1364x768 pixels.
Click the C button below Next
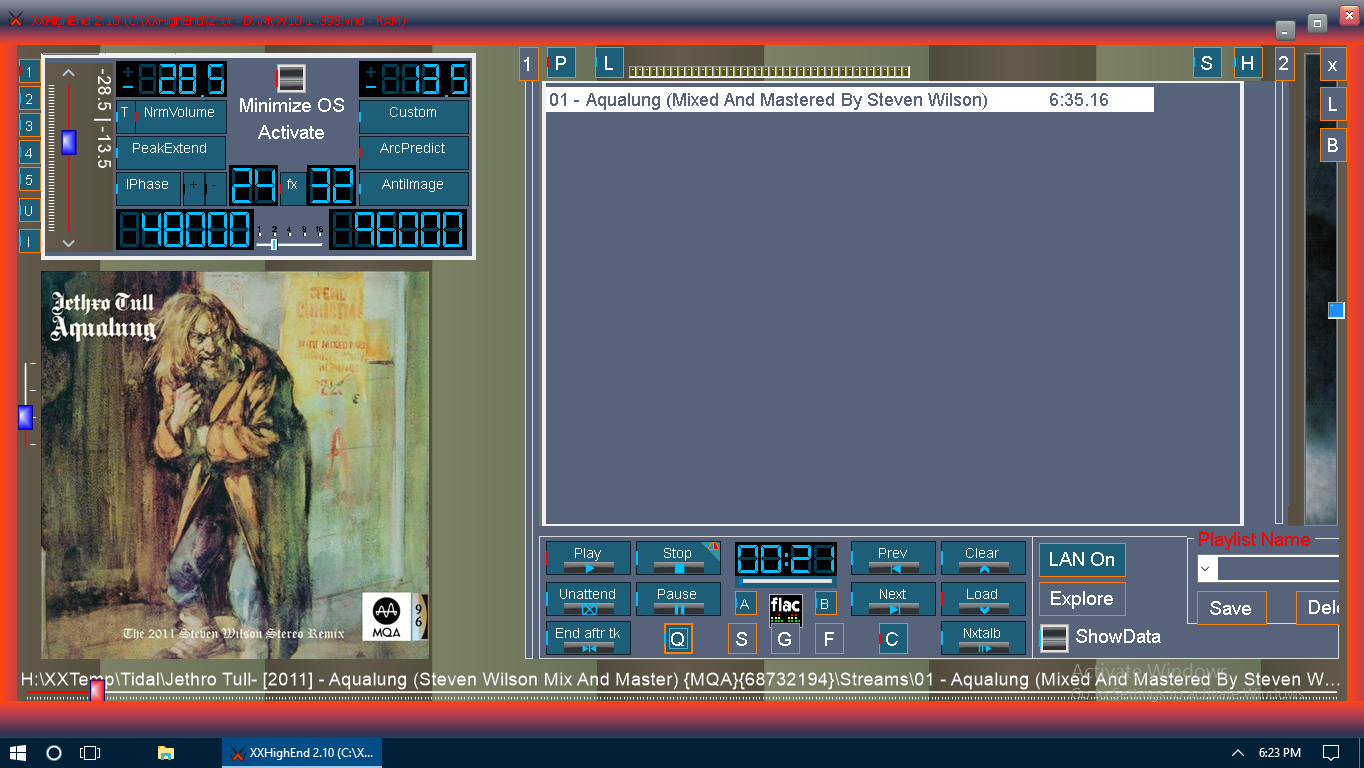[892, 639]
